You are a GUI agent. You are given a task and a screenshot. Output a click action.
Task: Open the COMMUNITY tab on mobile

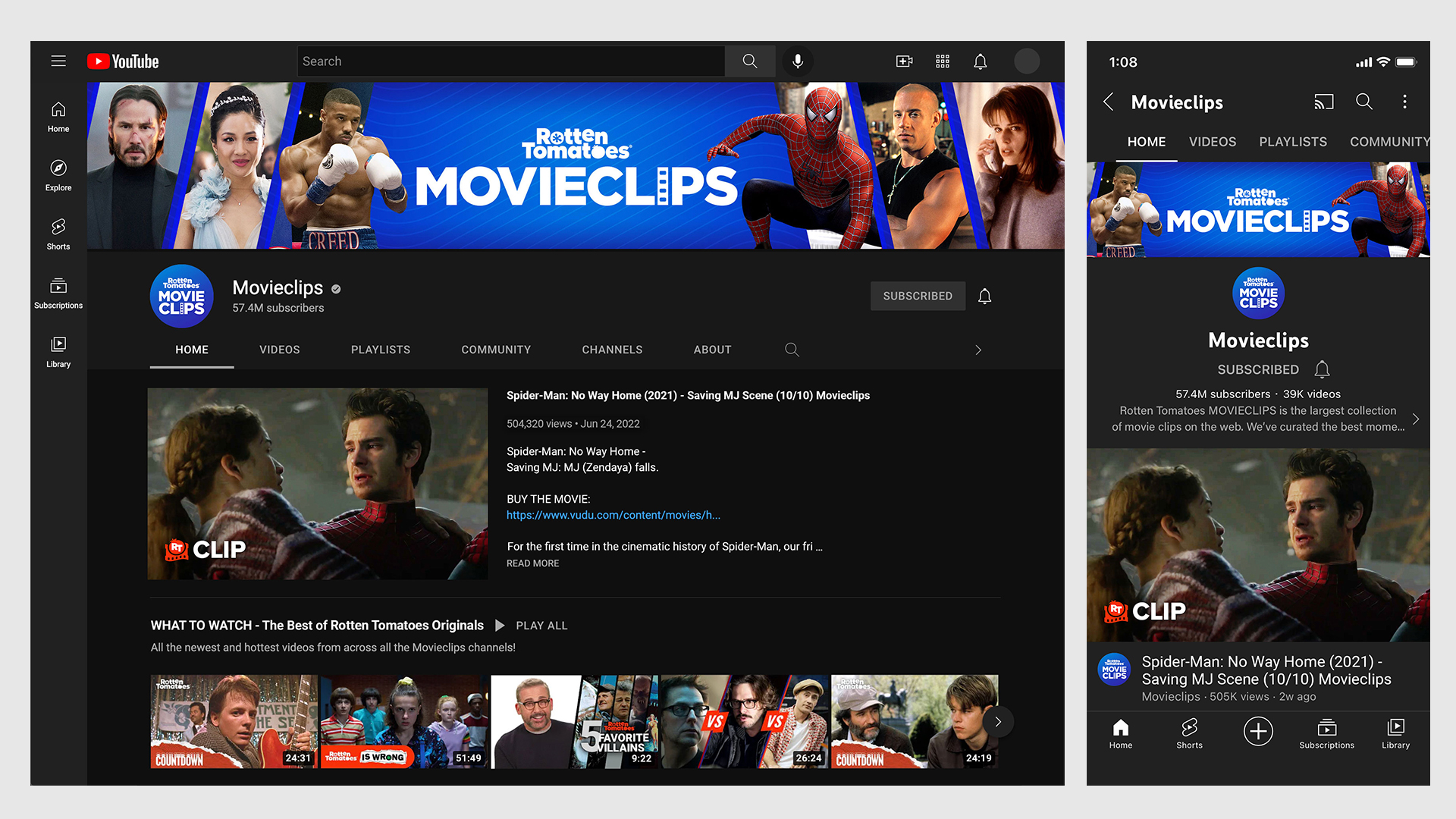click(x=1389, y=142)
